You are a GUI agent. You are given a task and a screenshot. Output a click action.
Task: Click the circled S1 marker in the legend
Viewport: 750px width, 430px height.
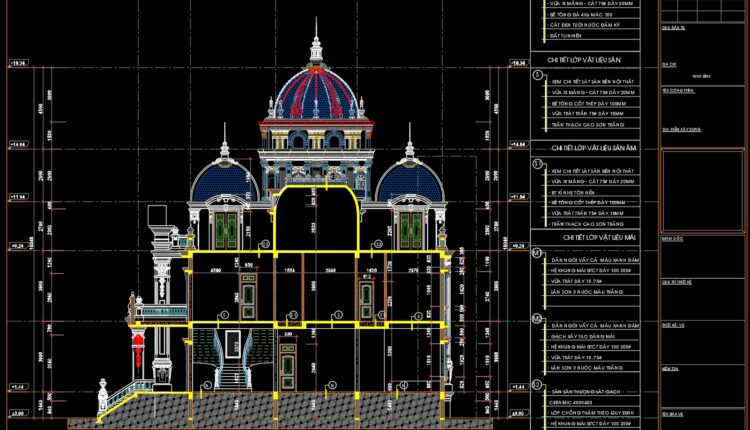point(538,164)
